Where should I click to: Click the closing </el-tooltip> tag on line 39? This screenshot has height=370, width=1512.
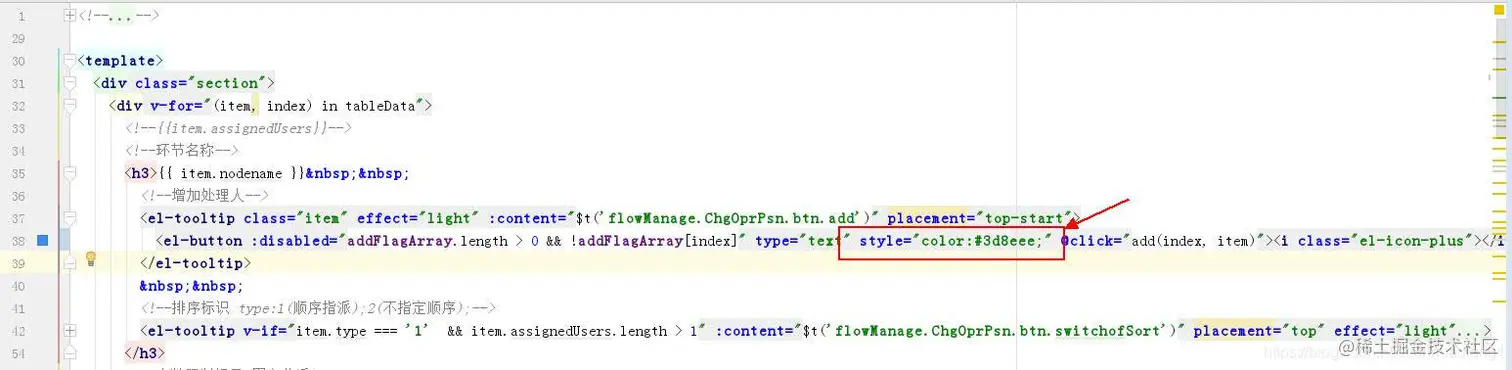(x=195, y=263)
